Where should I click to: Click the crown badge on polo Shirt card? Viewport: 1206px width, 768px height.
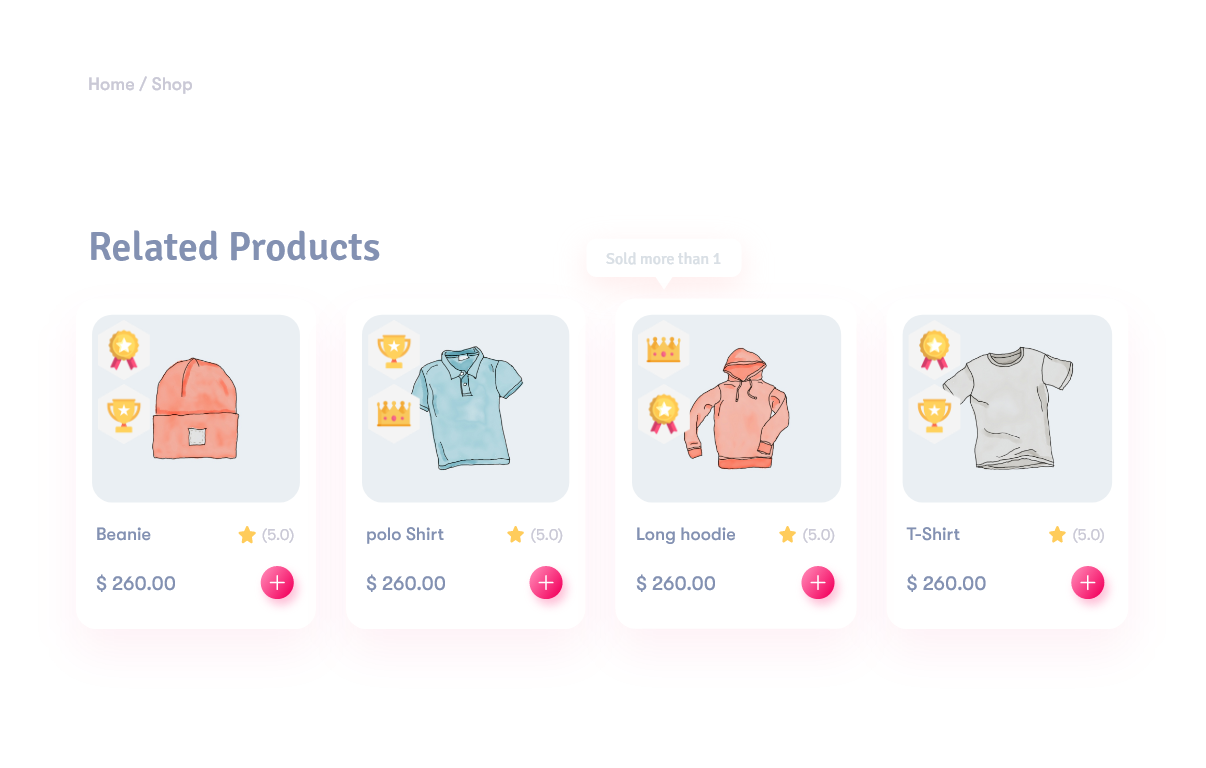(x=394, y=413)
